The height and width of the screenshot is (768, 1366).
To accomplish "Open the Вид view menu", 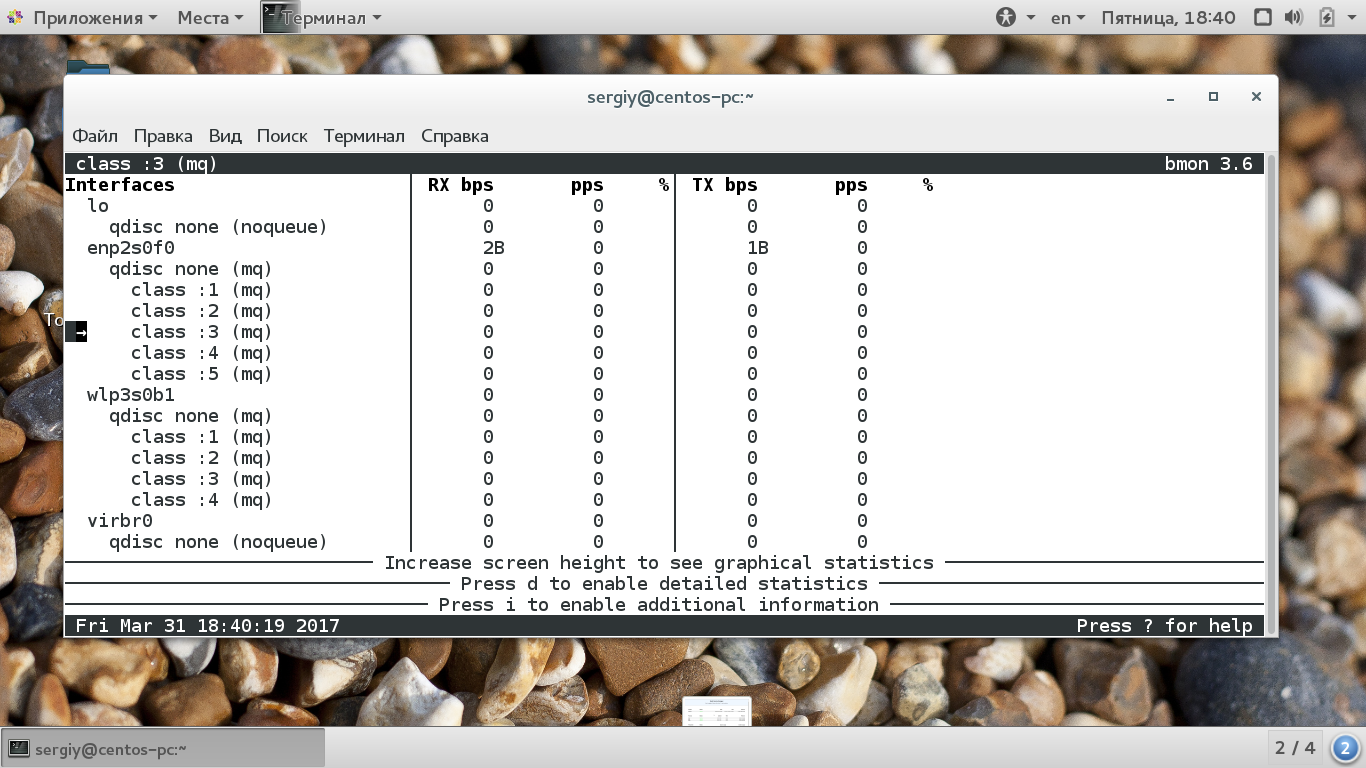I will 225,136.
